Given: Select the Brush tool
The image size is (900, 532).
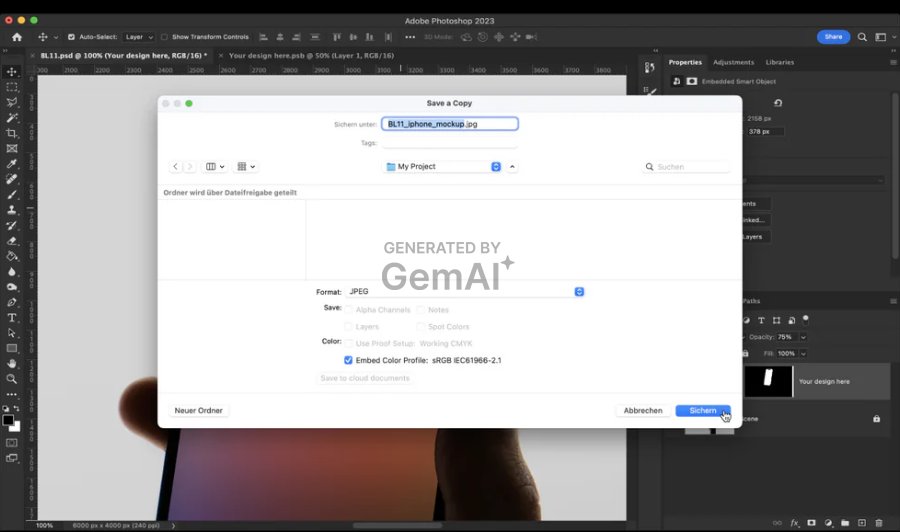Looking at the screenshot, I should click(x=11, y=195).
